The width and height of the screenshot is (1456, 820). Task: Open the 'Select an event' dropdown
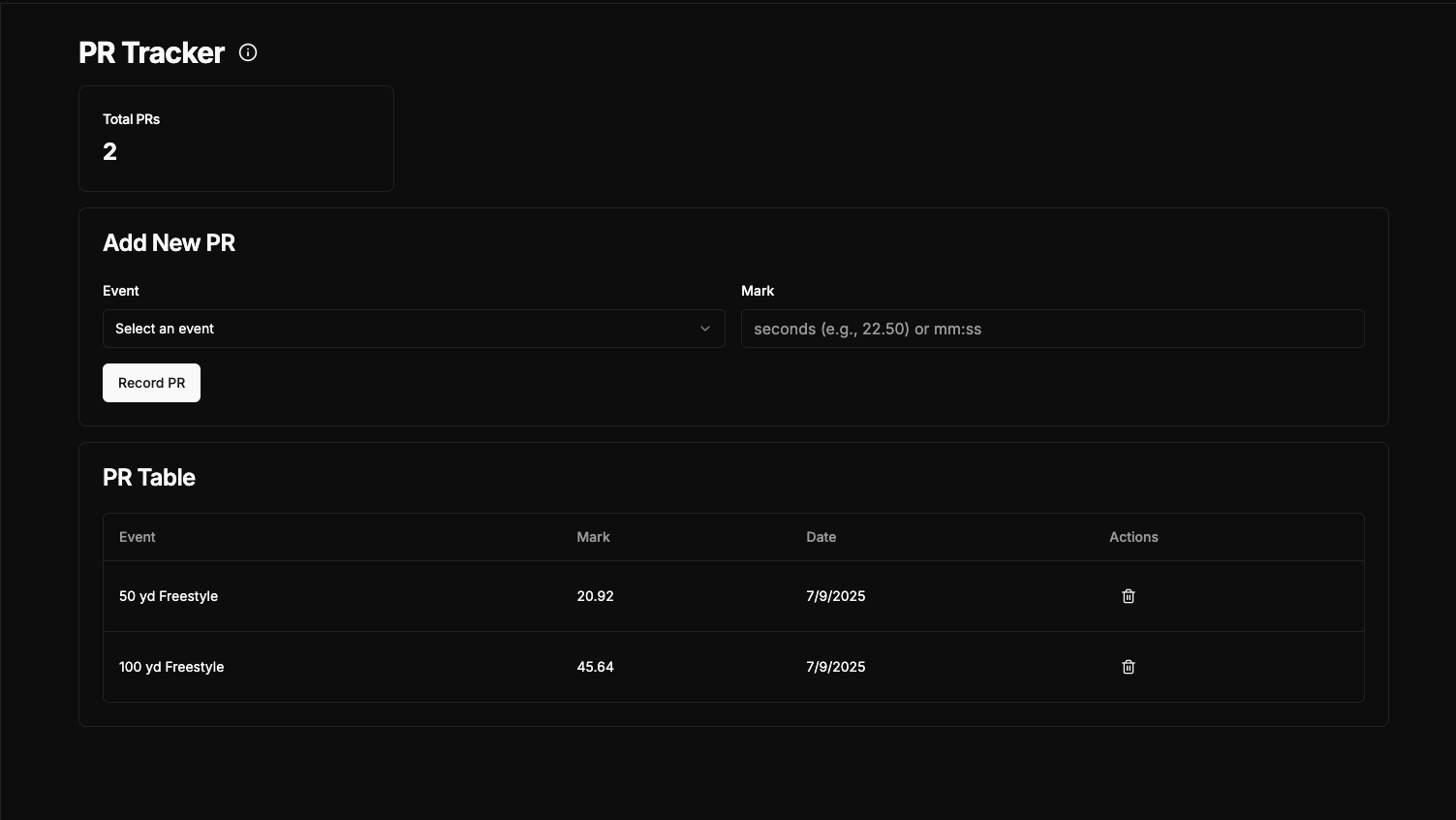[x=413, y=329]
